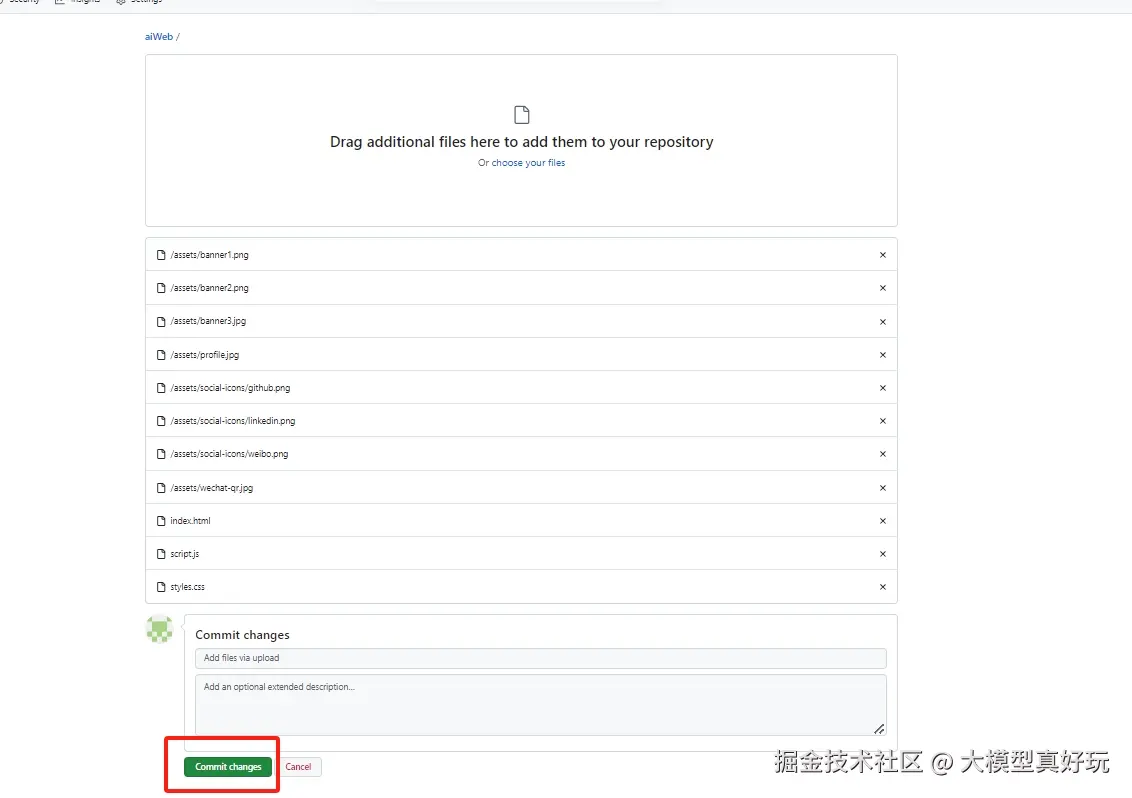Screen dimensions: 1132x798
Task: Remove the github.png social icon file
Action: 882,388
